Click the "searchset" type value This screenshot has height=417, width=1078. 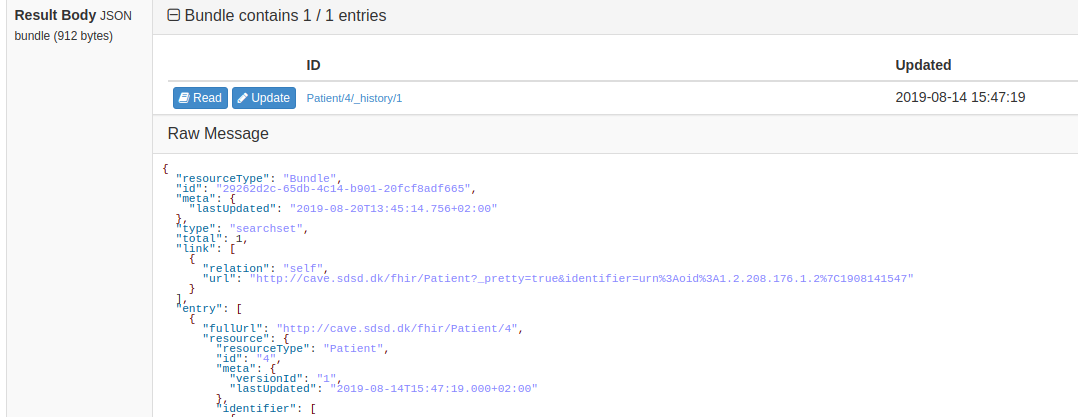[267, 228]
